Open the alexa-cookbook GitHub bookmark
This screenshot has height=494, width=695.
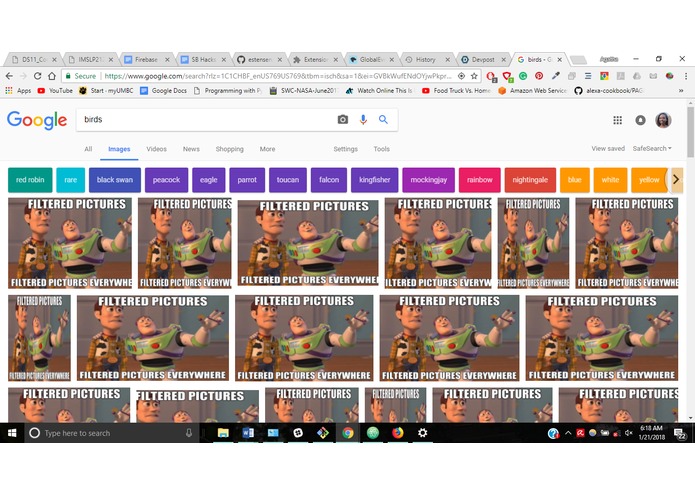click(x=608, y=90)
